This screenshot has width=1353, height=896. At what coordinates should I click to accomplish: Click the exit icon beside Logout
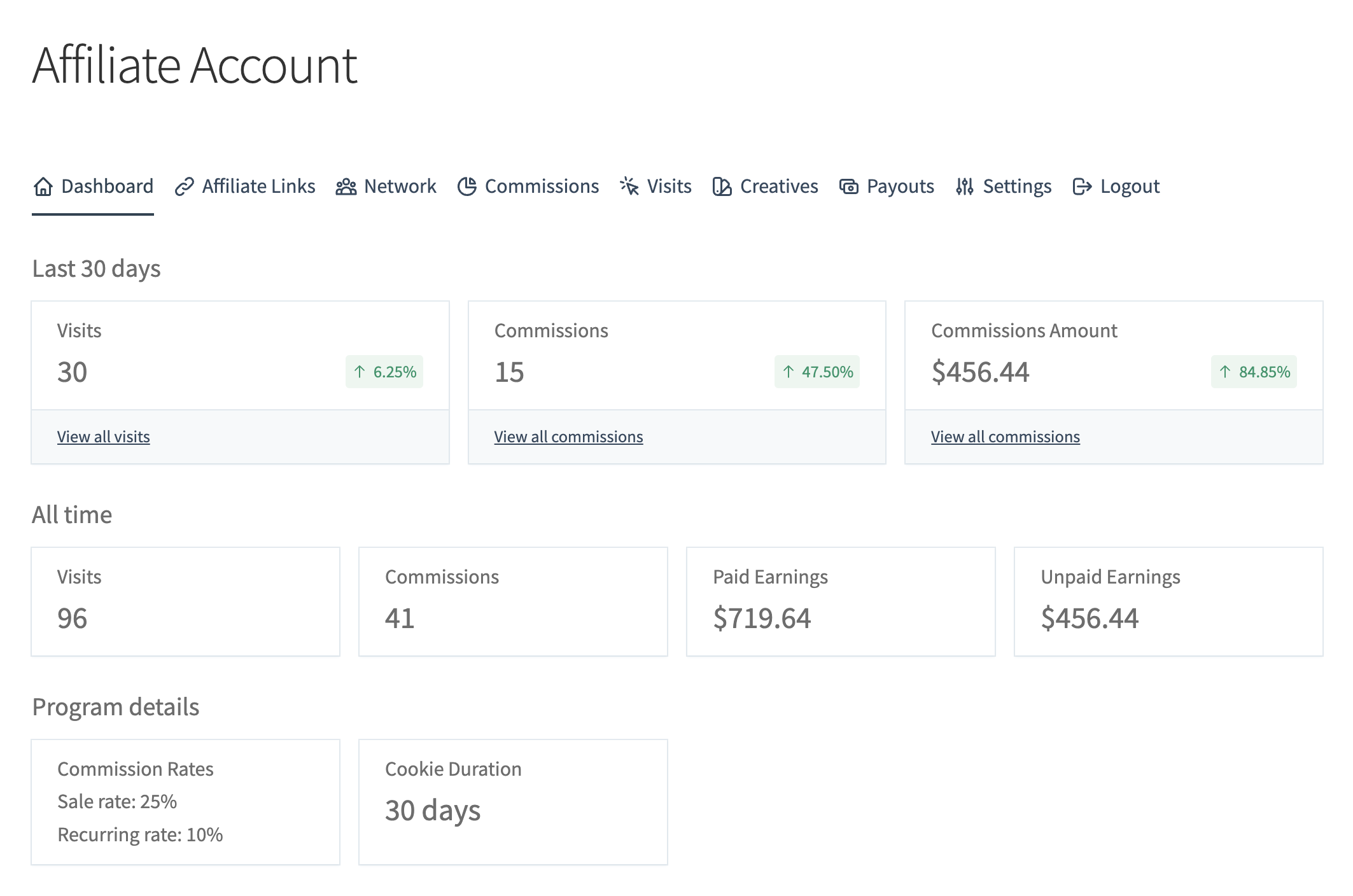click(1082, 186)
